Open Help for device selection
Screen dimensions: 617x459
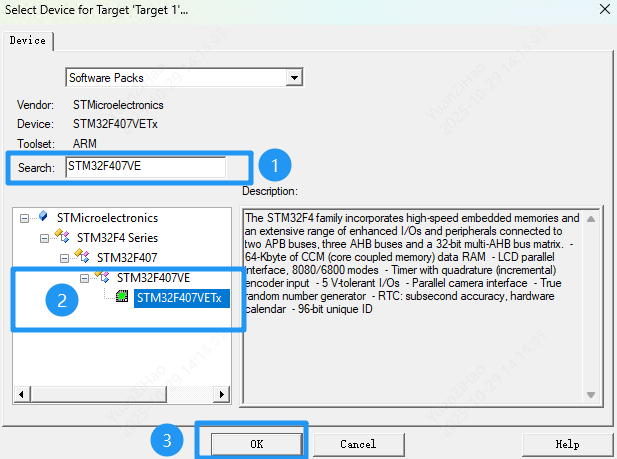(x=567, y=443)
